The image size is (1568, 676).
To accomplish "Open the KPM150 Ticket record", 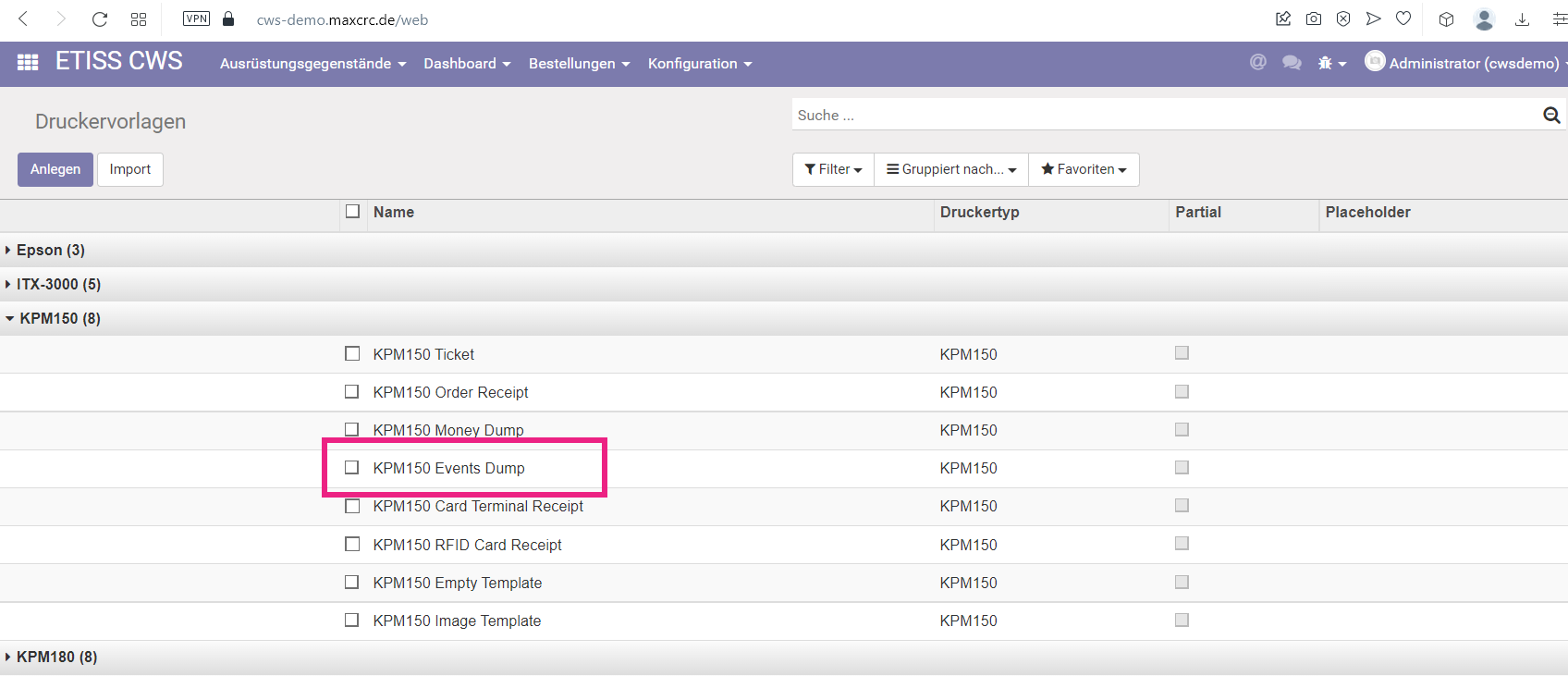I will pos(423,354).
